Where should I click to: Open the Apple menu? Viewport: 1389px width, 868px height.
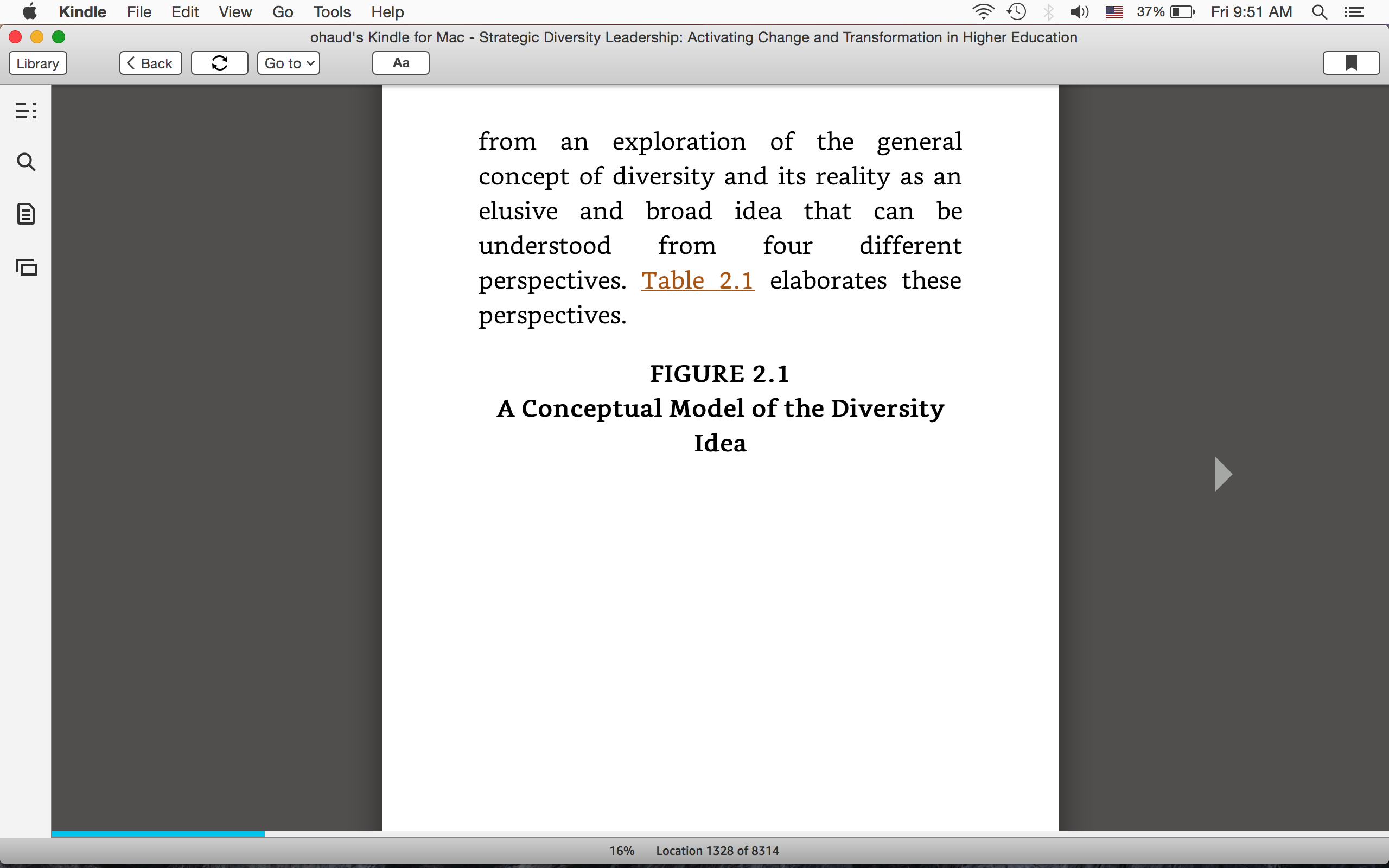coord(29,11)
